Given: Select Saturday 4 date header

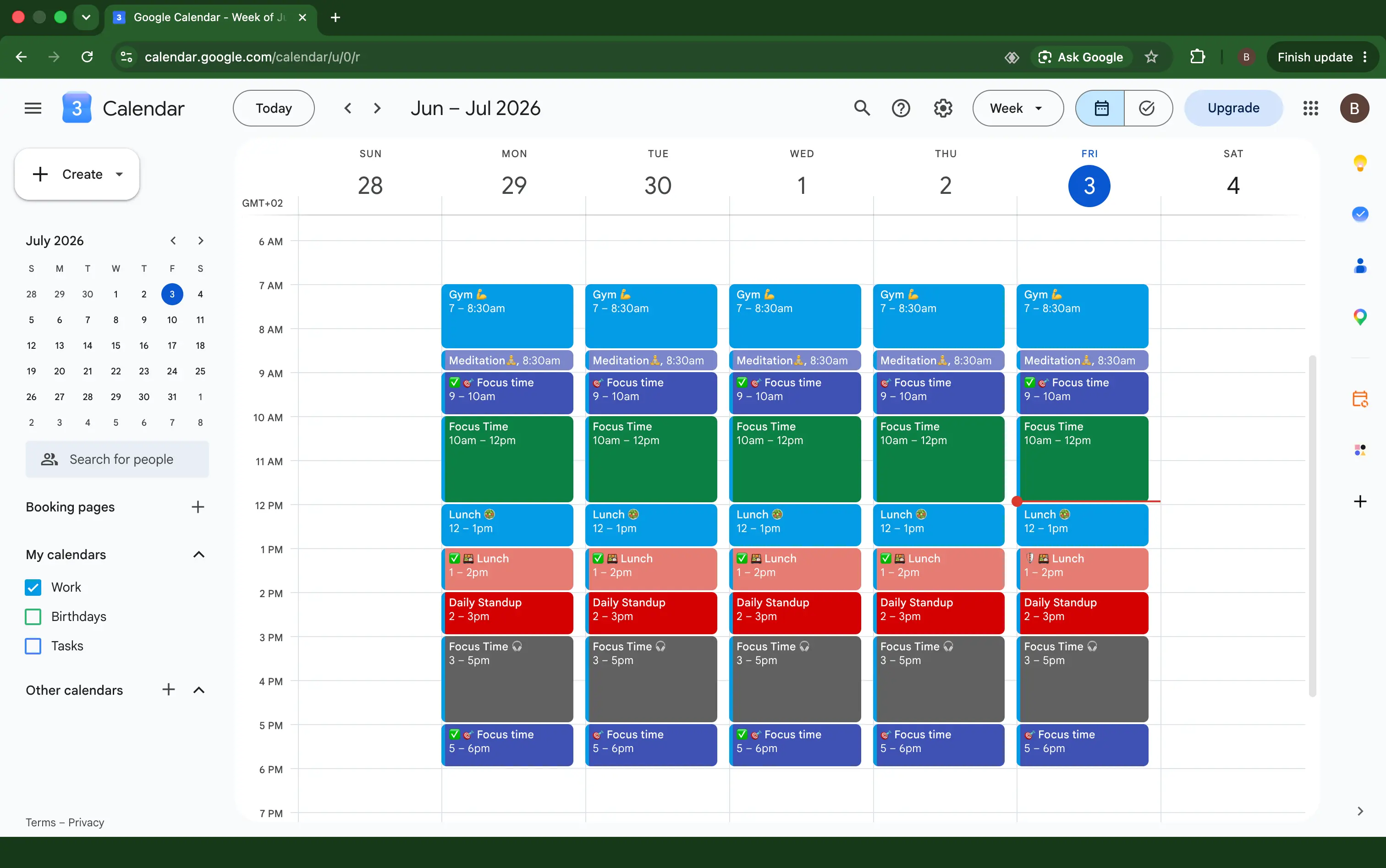Looking at the screenshot, I should coord(1233,186).
